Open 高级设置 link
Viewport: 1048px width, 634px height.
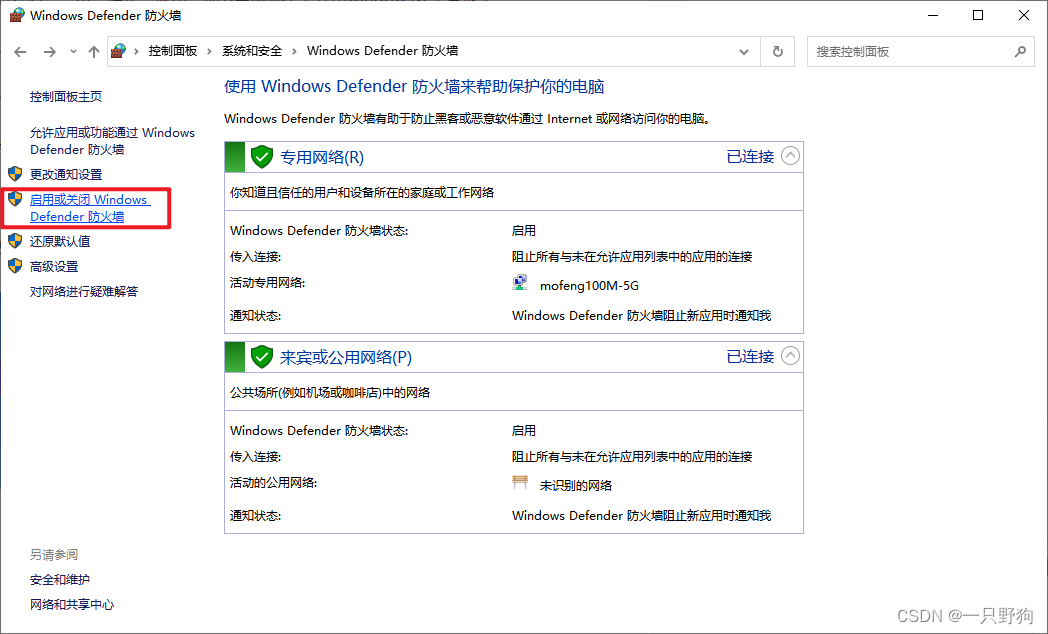53,267
